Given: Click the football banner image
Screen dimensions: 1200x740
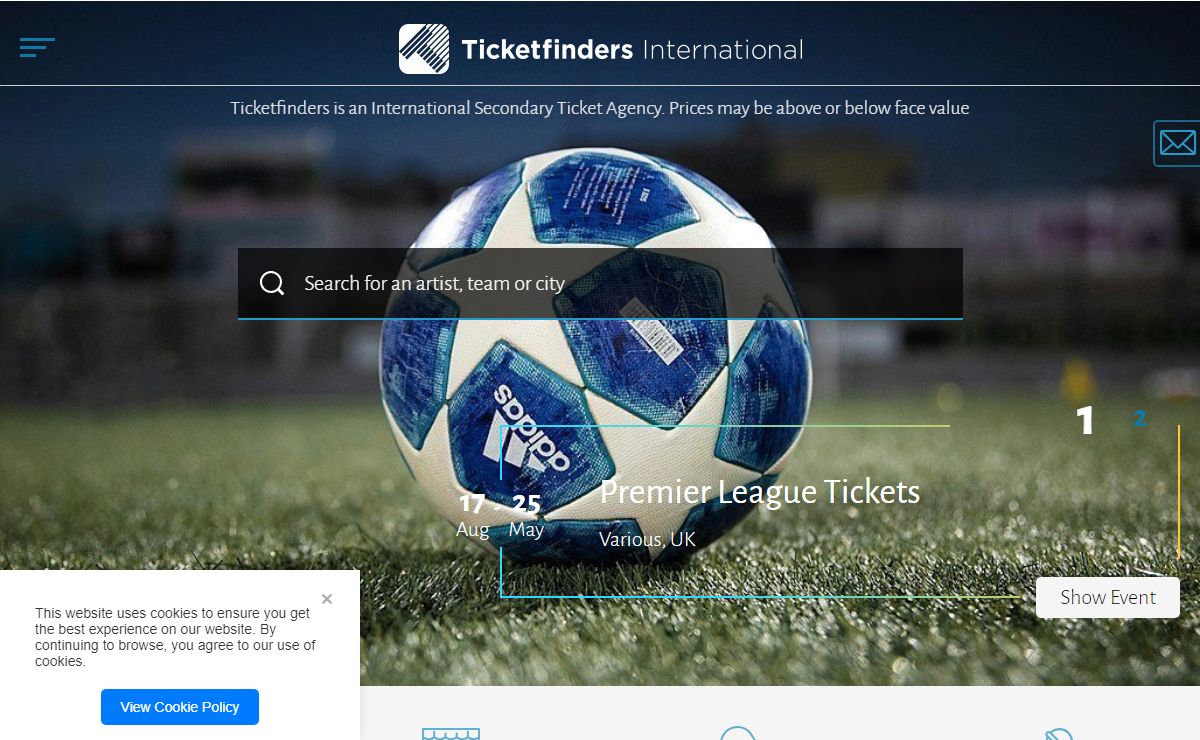Looking at the screenshot, I should [x=600, y=390].
